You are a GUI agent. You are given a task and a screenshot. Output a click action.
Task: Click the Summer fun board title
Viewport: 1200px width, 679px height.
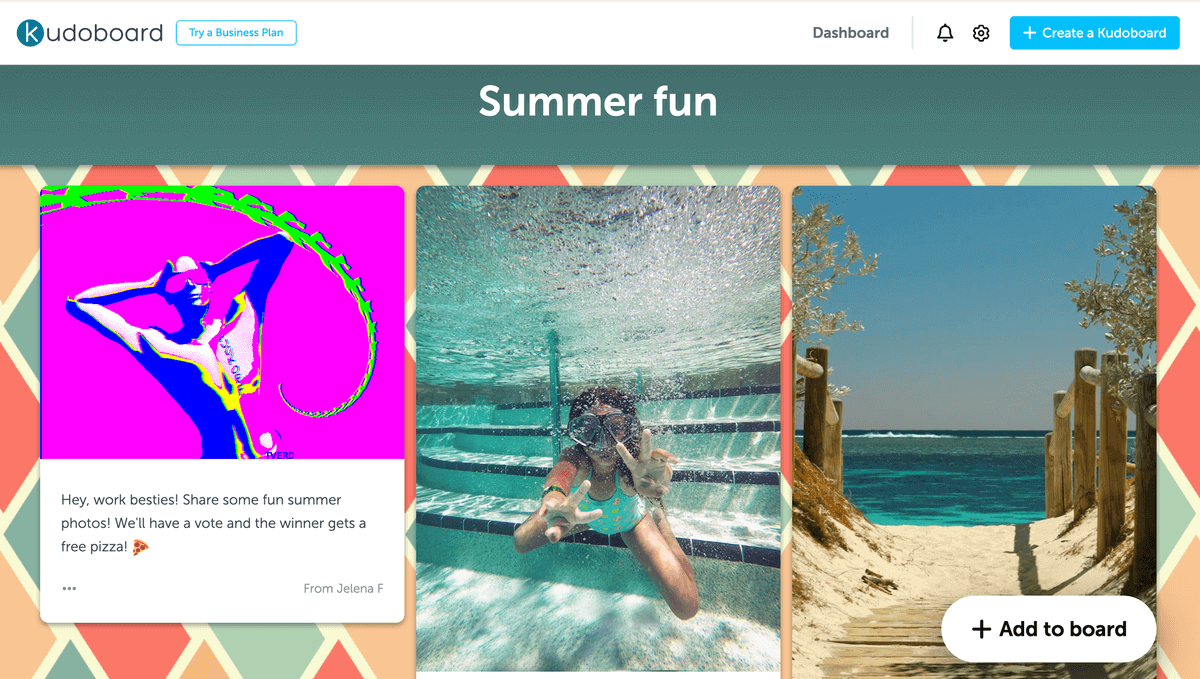598,102
